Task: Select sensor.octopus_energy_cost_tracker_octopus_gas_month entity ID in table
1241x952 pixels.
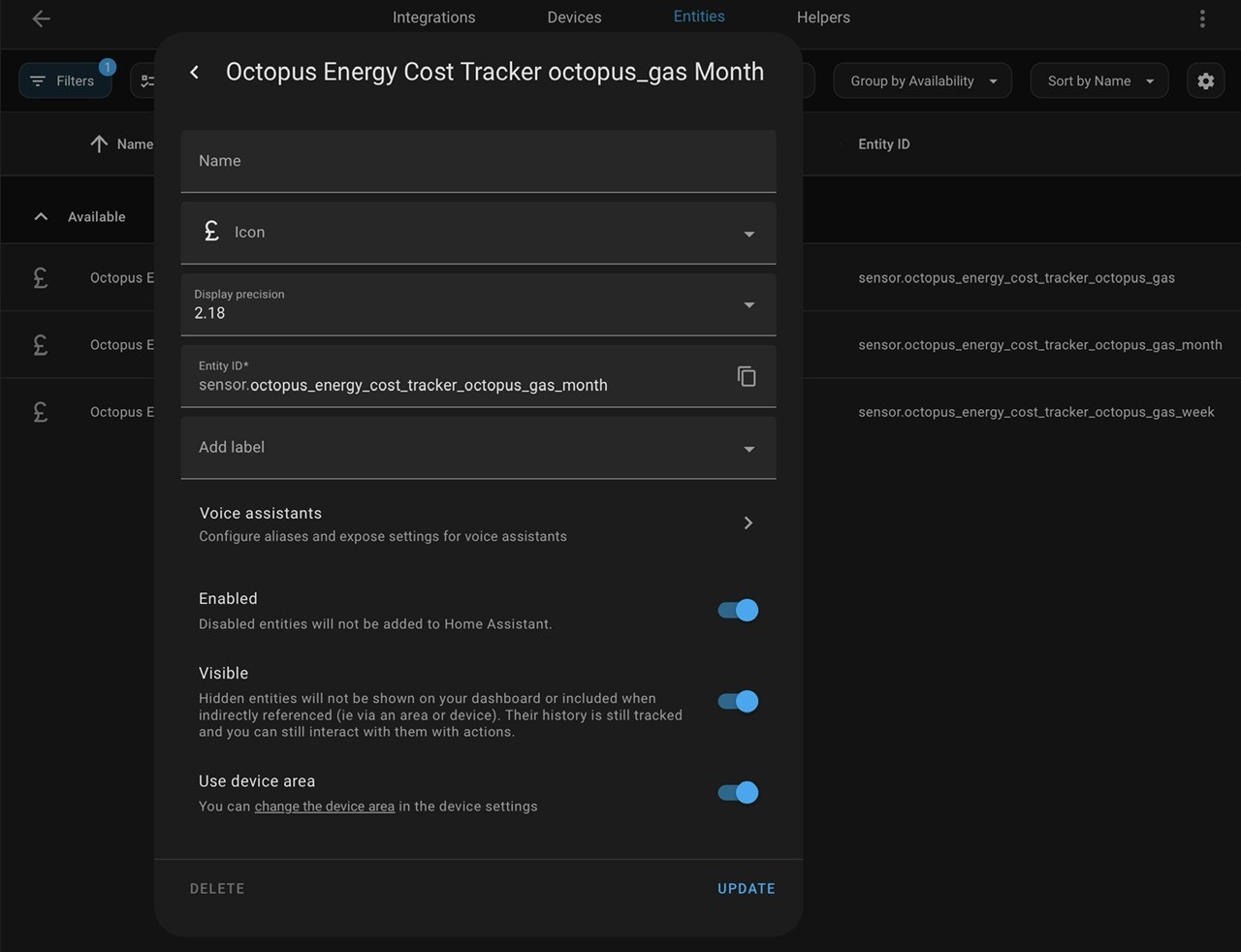Action: tap(1040, 345)
